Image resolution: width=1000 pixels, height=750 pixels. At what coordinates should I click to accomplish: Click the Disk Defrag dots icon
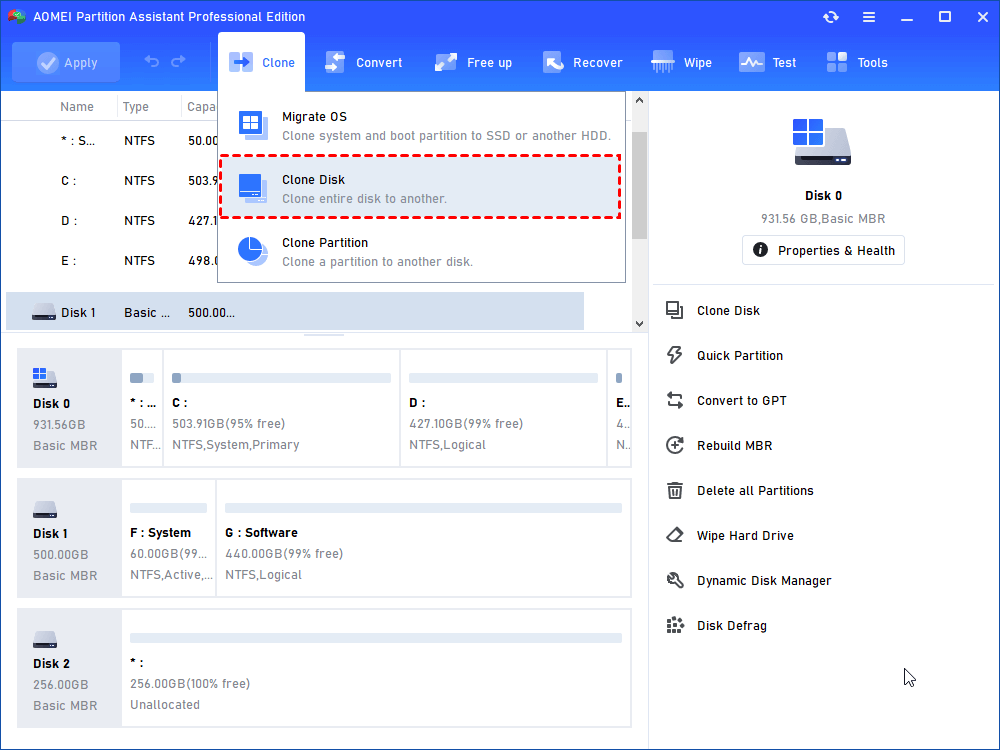(x=675, y=626)
